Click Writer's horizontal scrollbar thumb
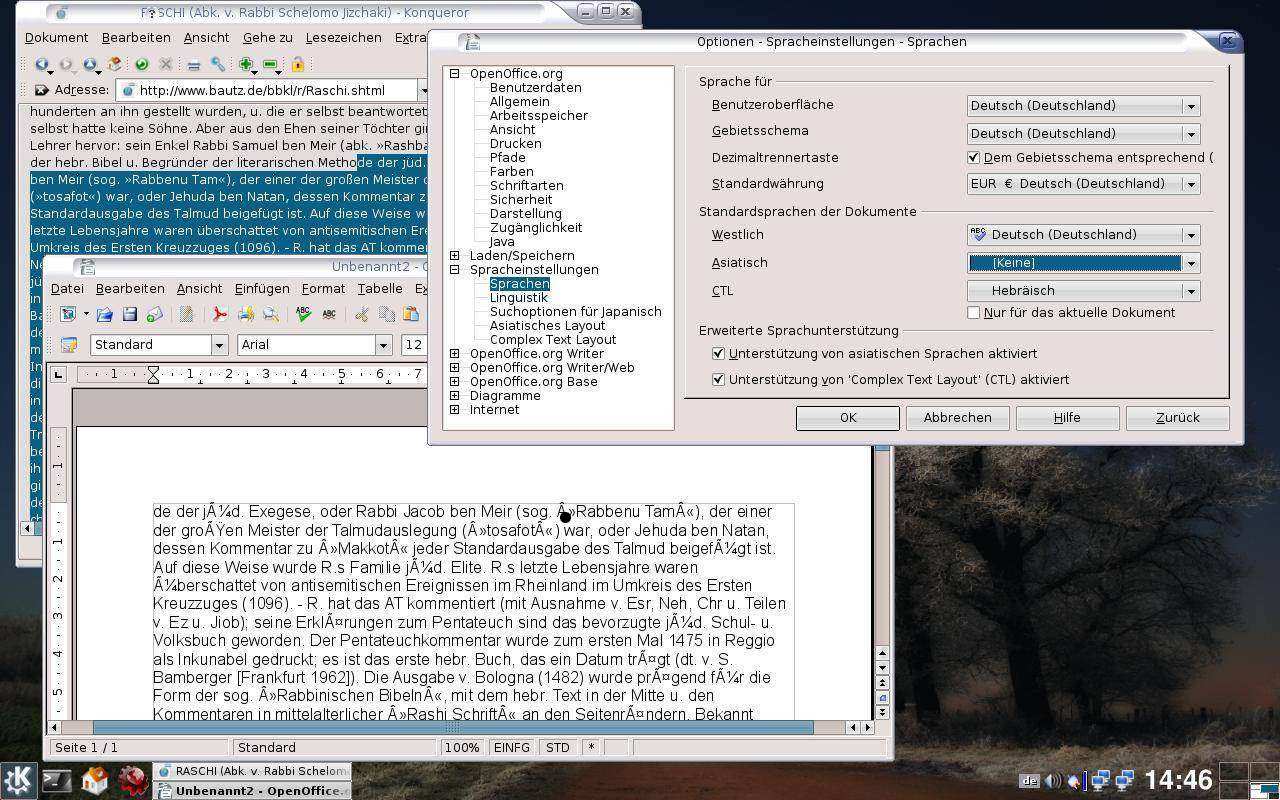Image resolution: width=1280 pixels, height=800 pixels. click(453, 727)
